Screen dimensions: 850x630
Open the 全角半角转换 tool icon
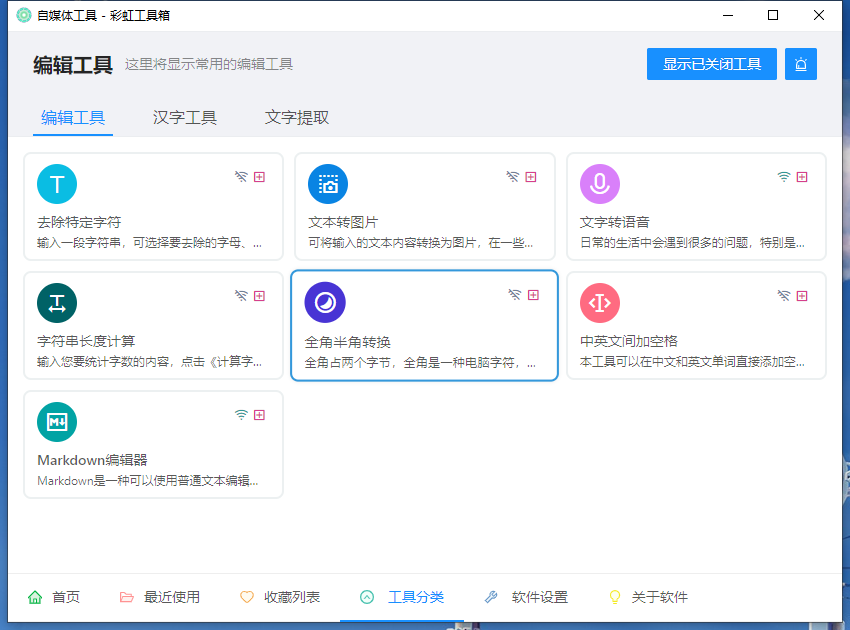click(x=325, y=302)
